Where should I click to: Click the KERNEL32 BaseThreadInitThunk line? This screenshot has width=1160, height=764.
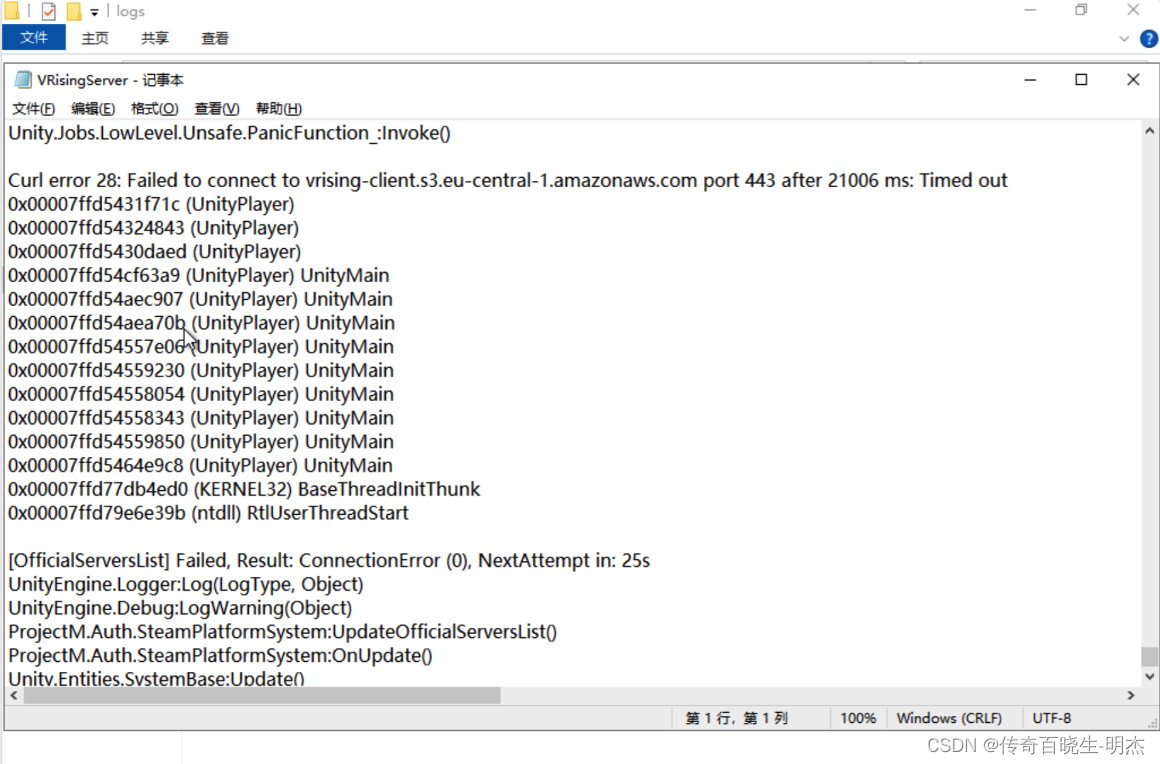(244, 489)
